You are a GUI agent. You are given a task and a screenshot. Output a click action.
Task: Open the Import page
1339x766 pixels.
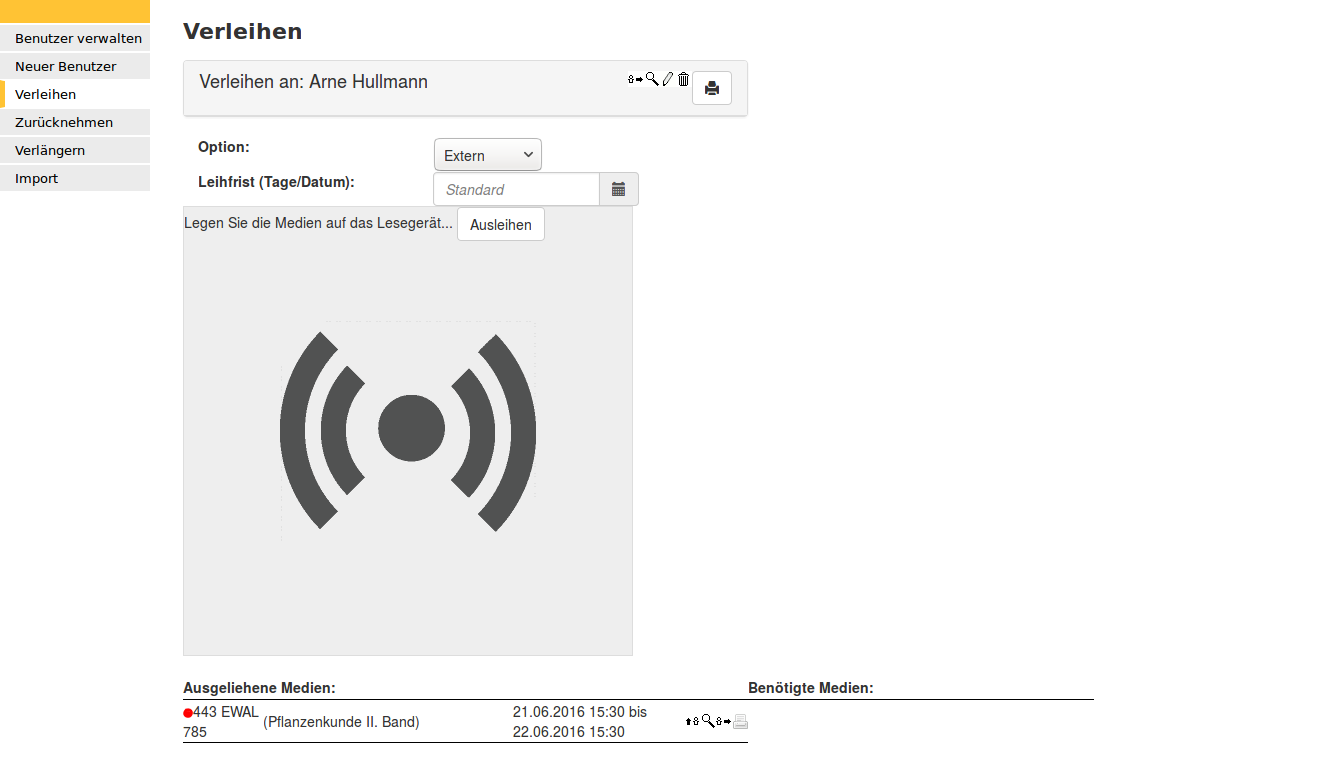75,177
